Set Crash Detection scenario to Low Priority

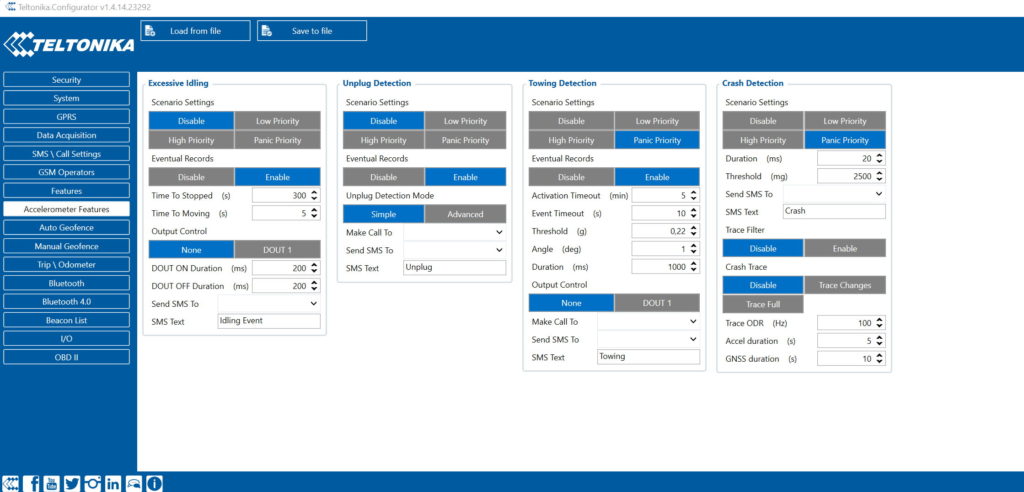(845, 121)
